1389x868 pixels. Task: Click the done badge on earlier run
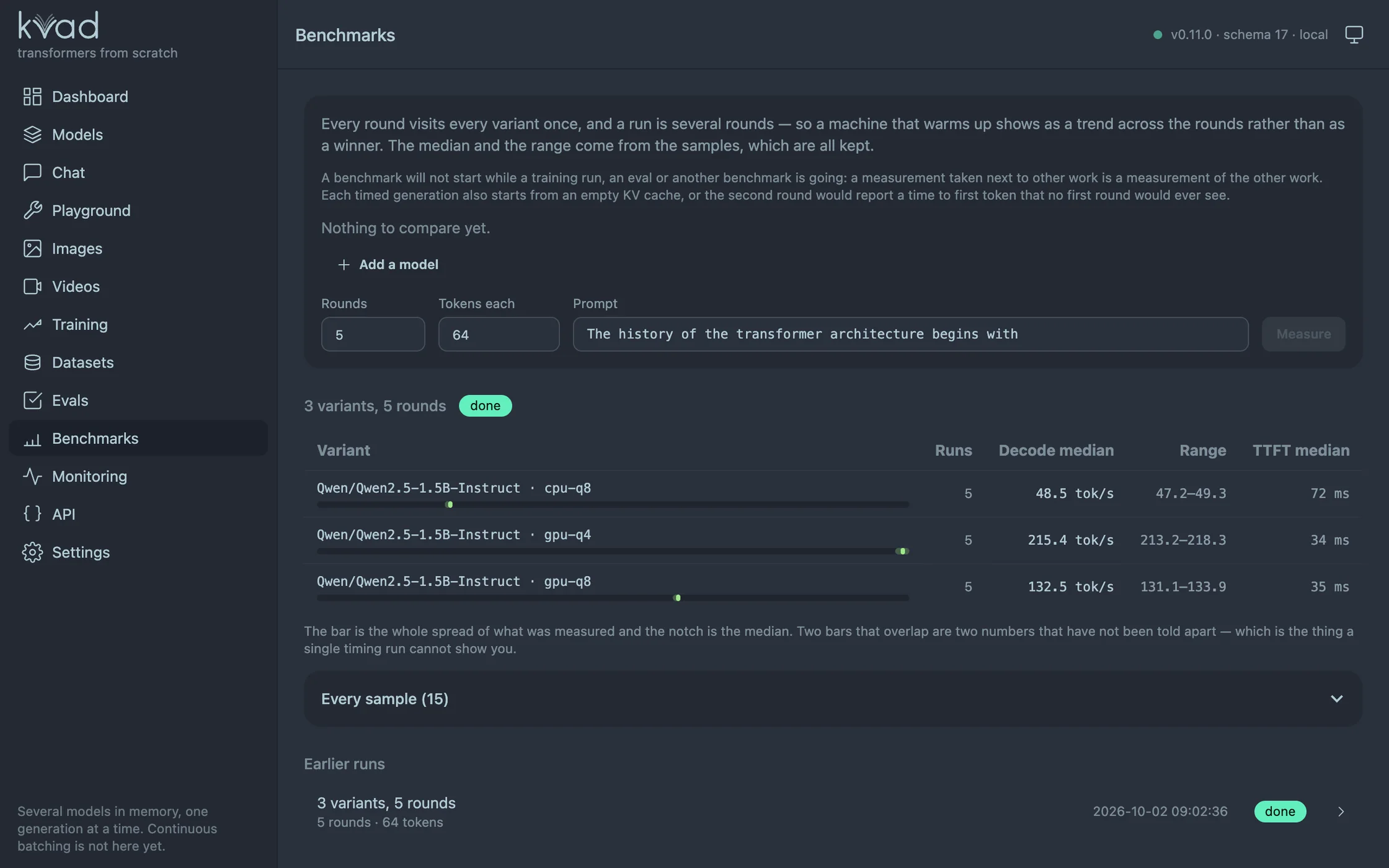tap(1280, 812)
